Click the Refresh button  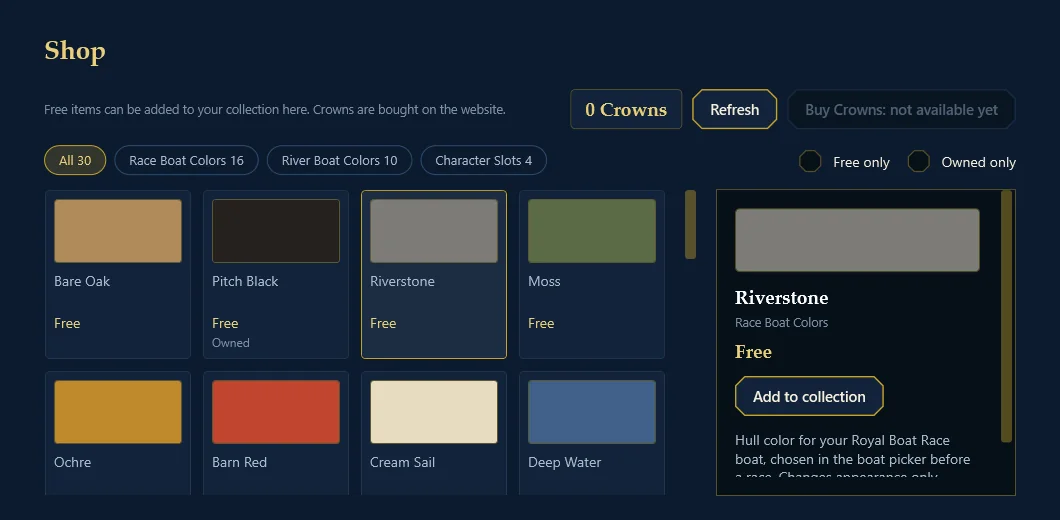tap(734, 109)
